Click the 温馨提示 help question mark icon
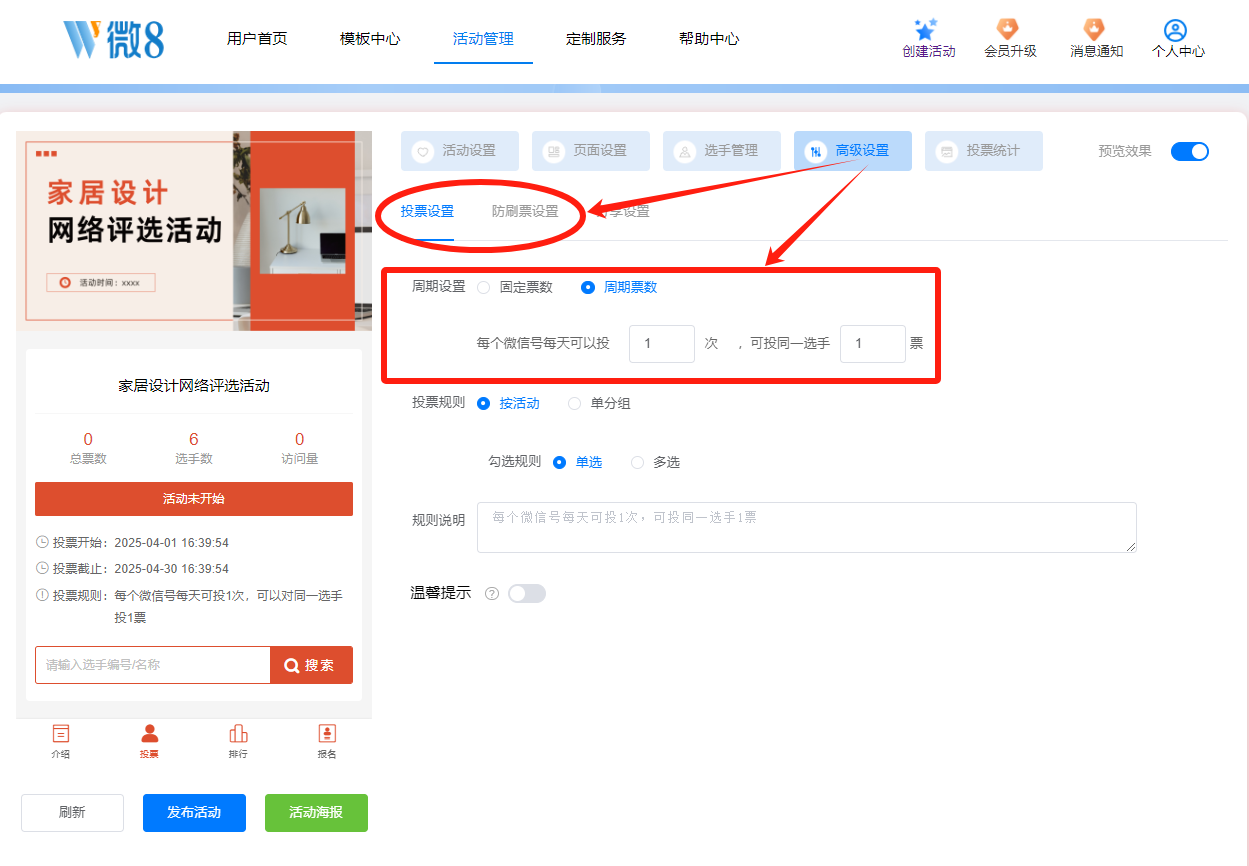 point(492,593)
